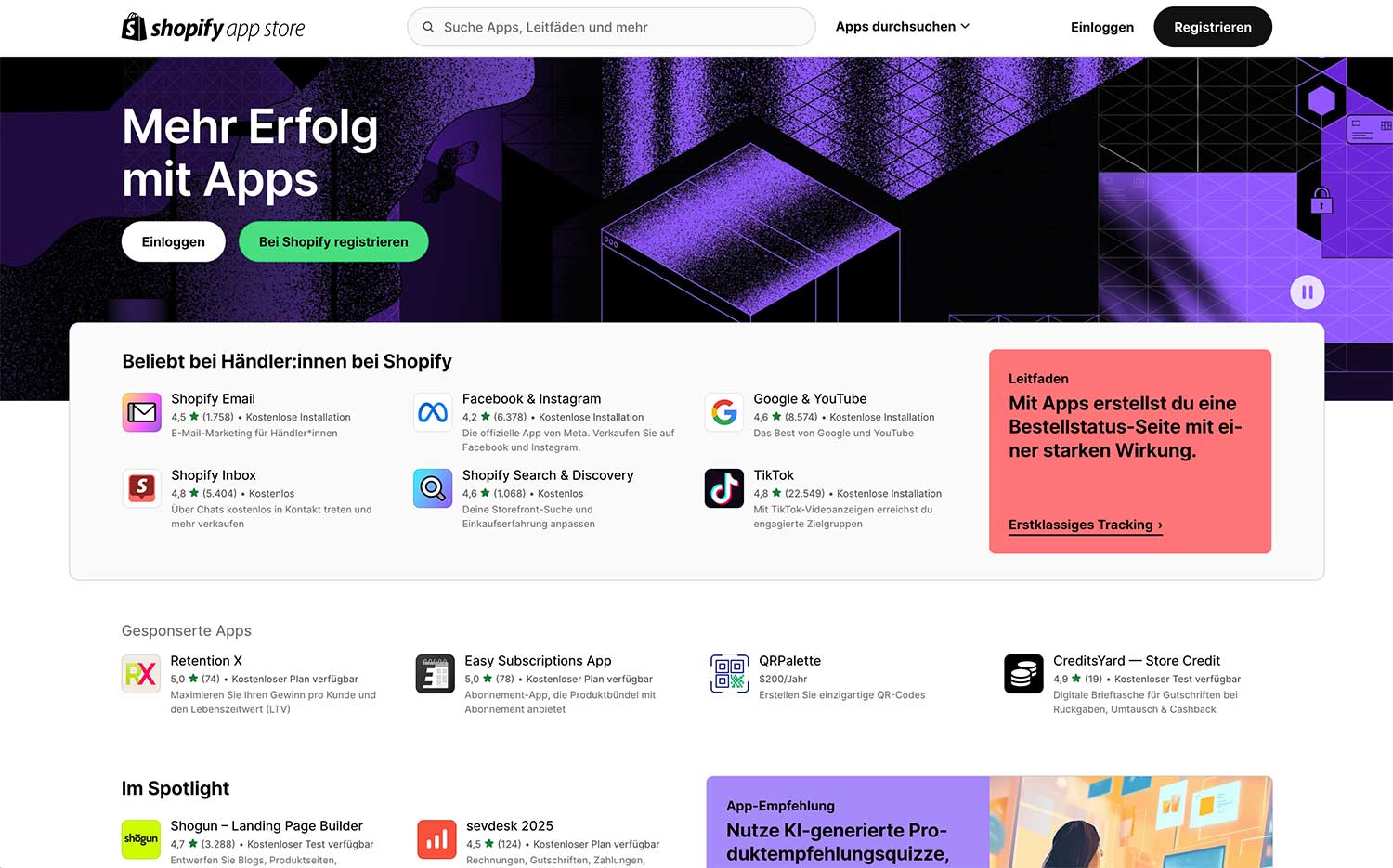Open the Shopify Email app icon
The width and height of the screenshot is (1393, 868).
tap(141, 412)
